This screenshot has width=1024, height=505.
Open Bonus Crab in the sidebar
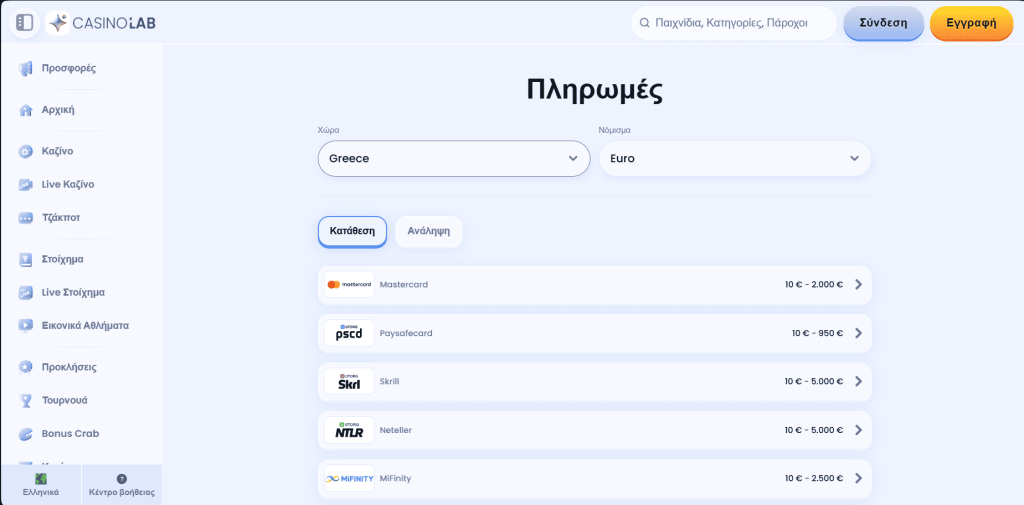pos(71,434)
